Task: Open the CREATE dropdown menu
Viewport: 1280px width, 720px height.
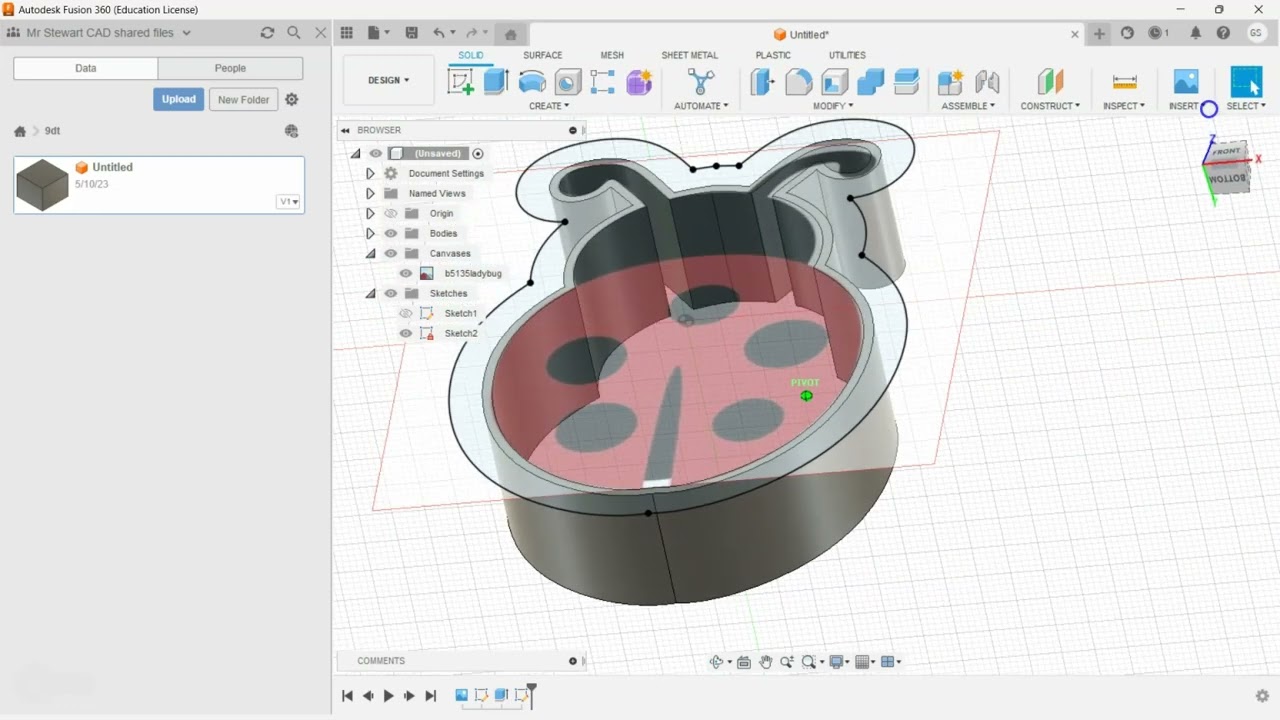Action: click(549, 106)
